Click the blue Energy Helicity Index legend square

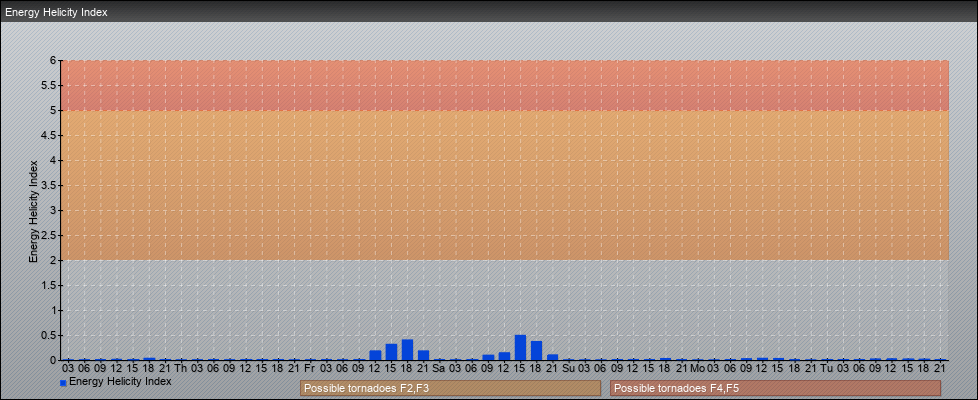63,383
